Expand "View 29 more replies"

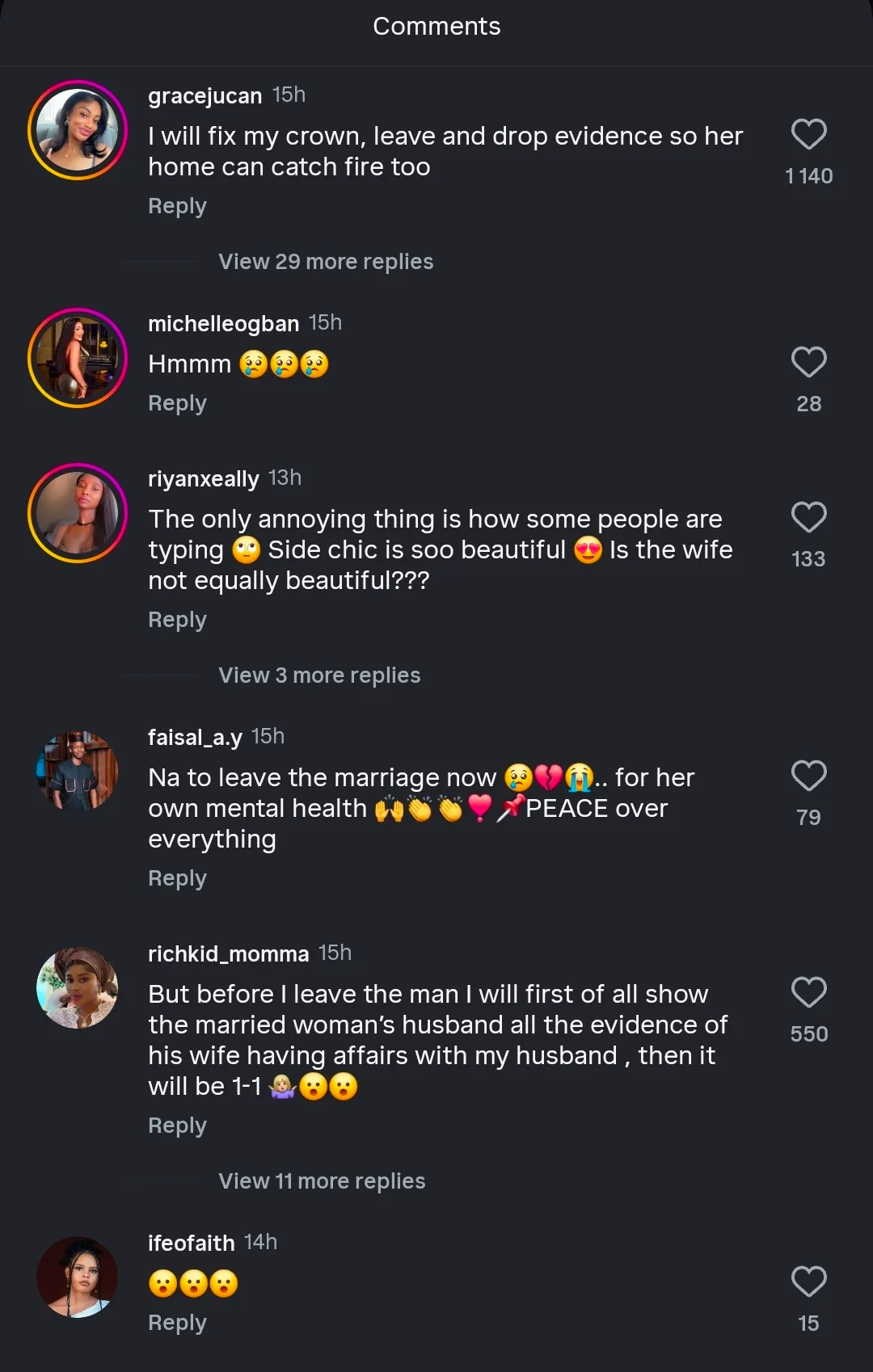pyautogui.click(x=326, y=262)
